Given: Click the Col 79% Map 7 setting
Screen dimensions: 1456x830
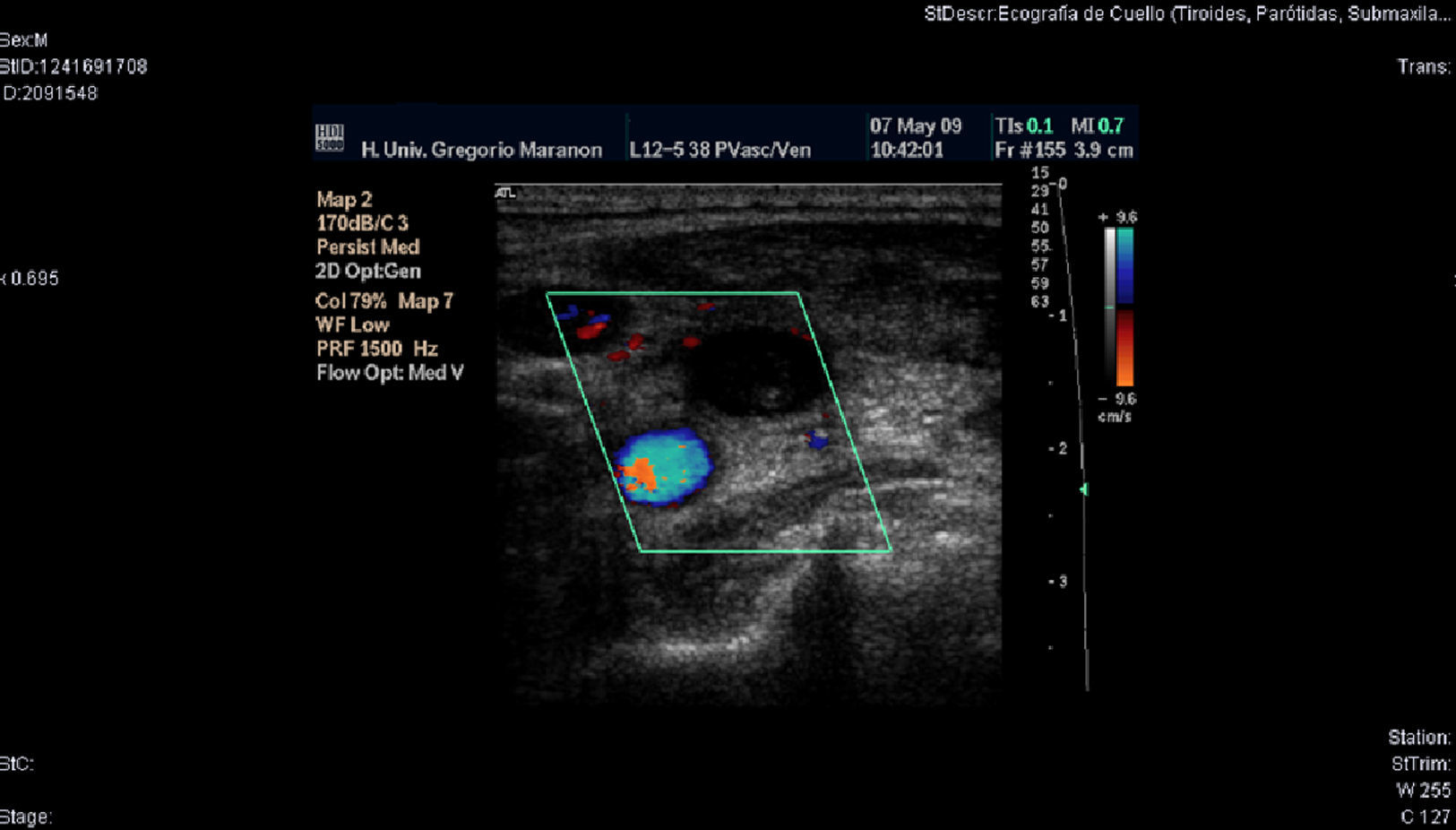Looking at the screenshot, I should [383, 301].
